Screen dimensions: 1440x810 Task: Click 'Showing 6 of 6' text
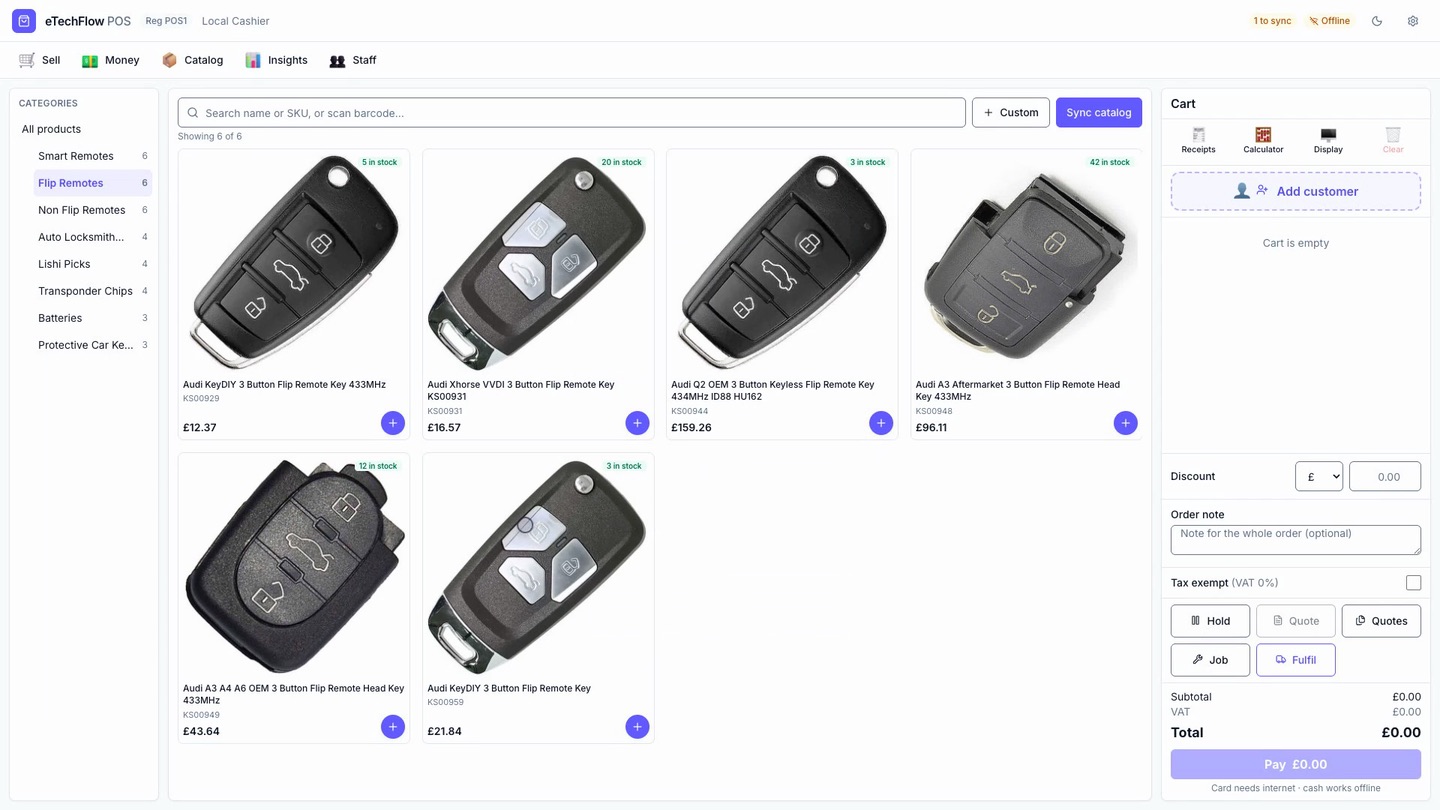pos(210,136)
